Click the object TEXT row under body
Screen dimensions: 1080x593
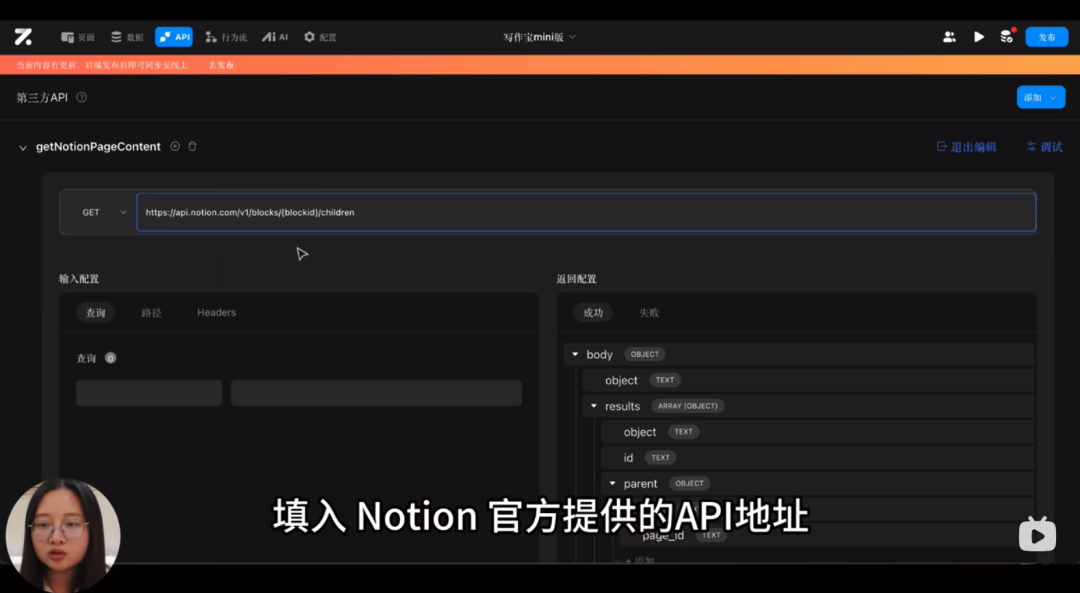click(x=808, y=380)
